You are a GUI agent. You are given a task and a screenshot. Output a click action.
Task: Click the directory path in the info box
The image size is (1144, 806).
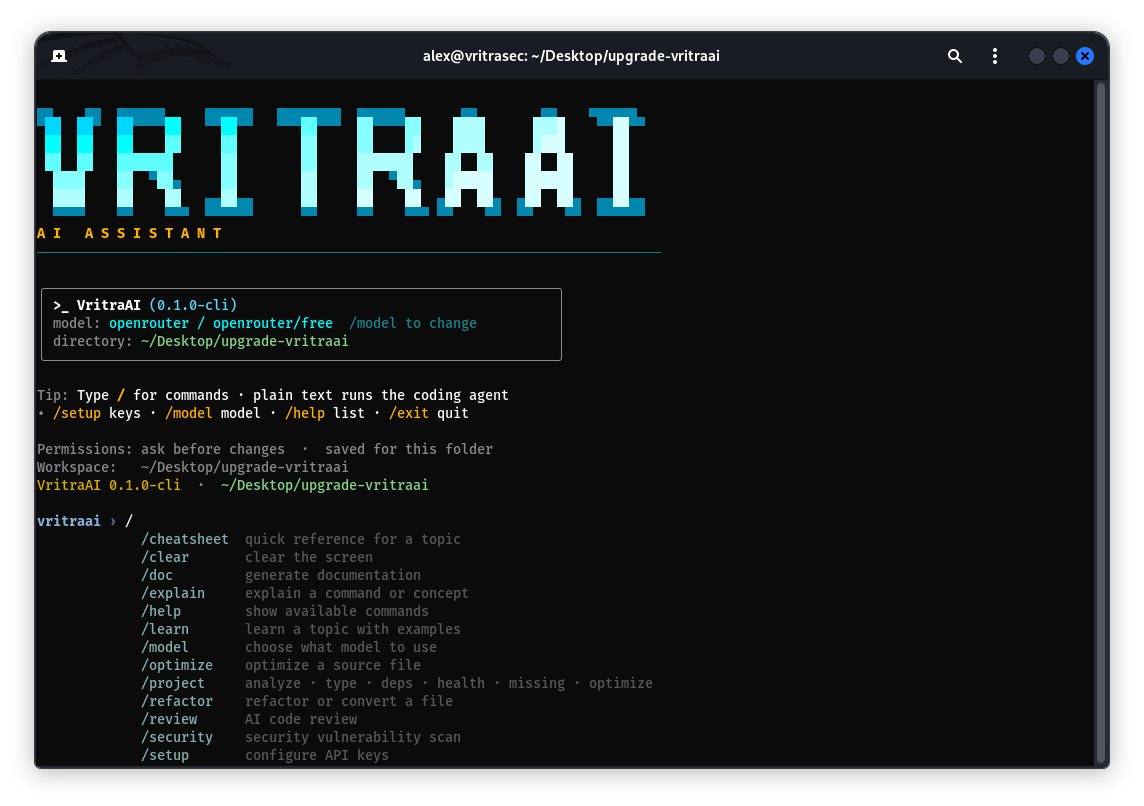(244, 341)
